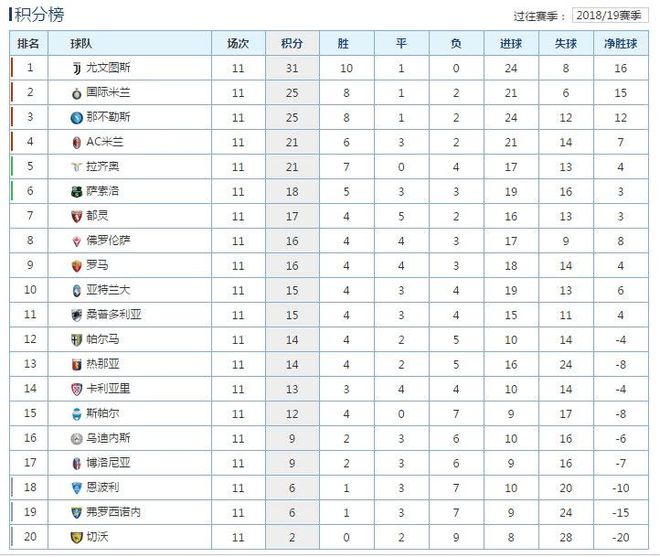
Task: Click the Roma crest beside 罗马
Action: click(x=76, y=266)
